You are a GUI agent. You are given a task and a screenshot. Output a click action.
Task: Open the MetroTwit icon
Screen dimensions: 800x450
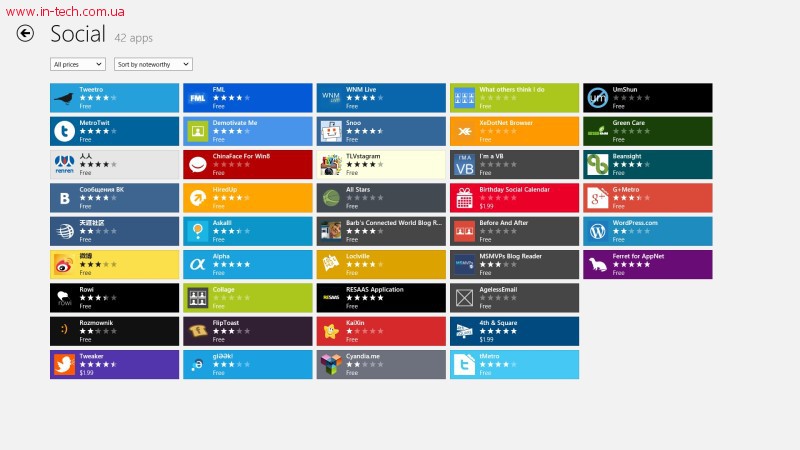[x=64, y=131]
